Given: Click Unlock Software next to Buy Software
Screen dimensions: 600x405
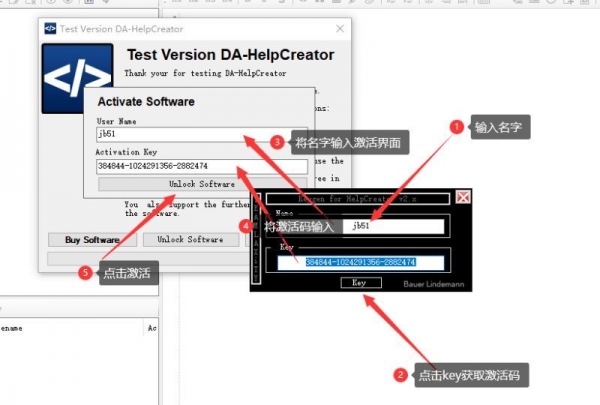Looking at the screenshot, I should (x=191, y=240).
